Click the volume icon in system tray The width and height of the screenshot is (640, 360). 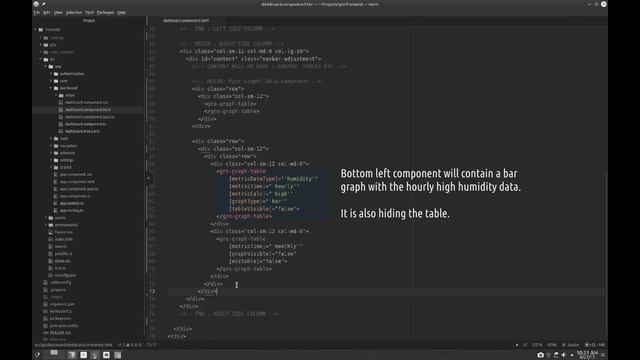click(564, 355)
